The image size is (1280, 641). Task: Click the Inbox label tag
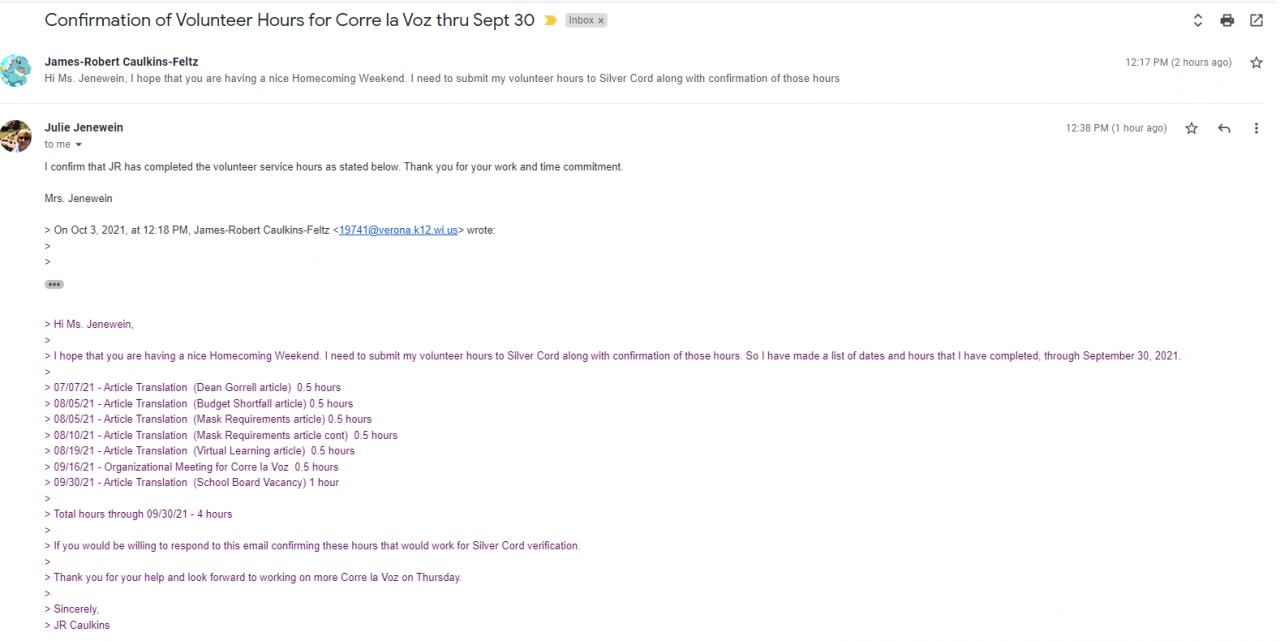click(x=580, y=21)
